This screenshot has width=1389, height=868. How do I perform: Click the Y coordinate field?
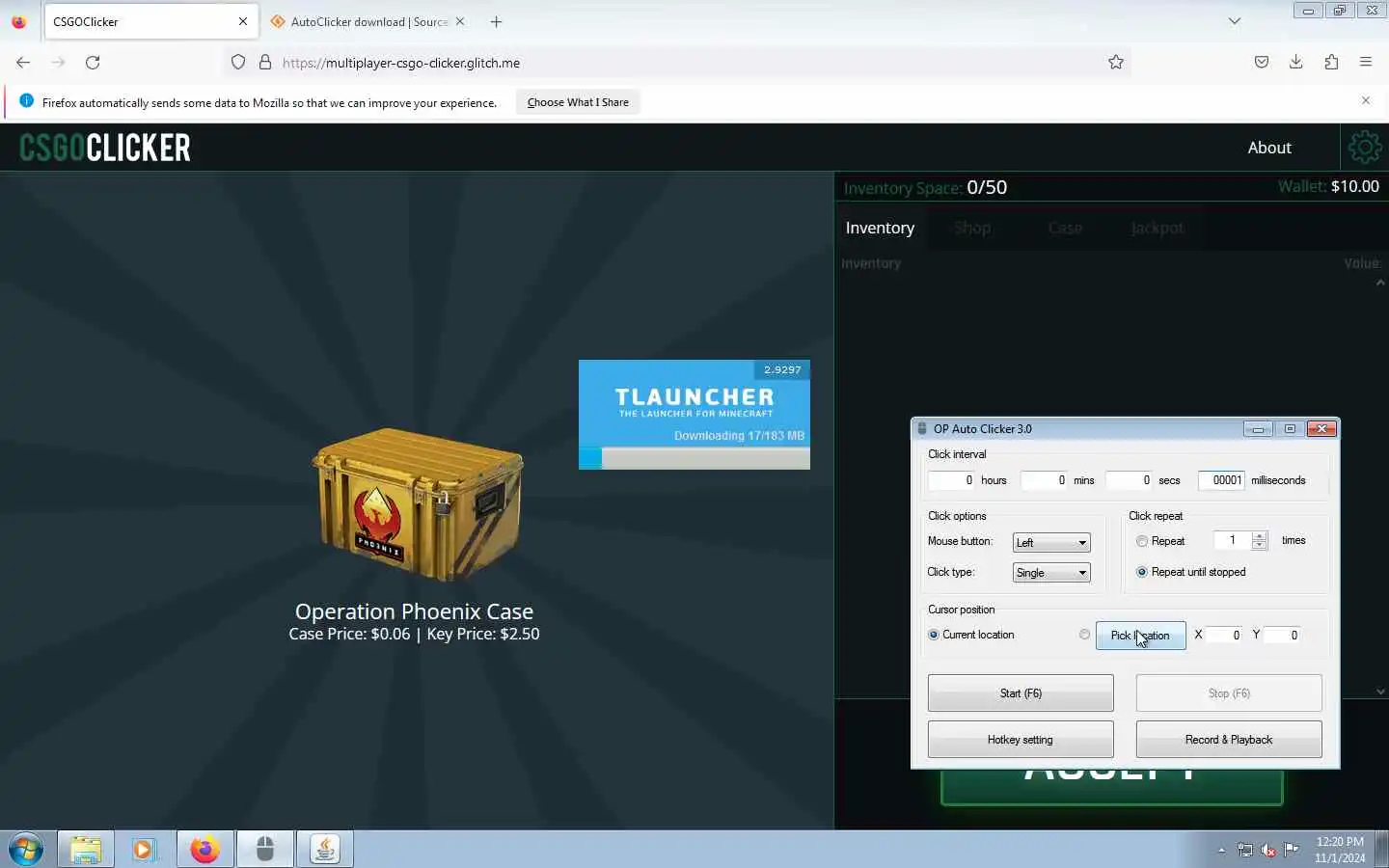tap(1283, 635)
